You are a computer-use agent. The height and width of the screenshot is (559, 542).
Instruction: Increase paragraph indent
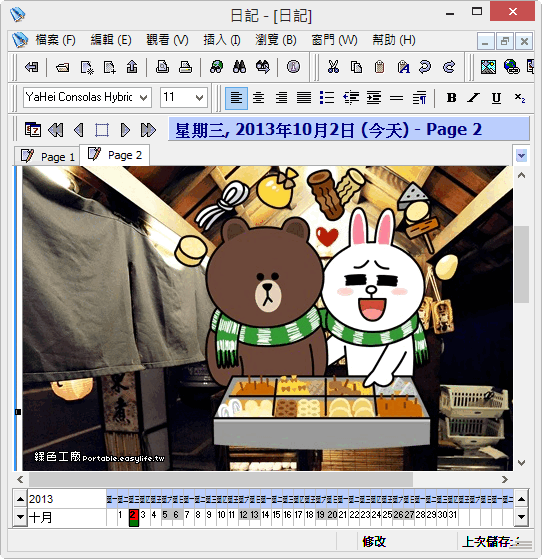point(374,97)
